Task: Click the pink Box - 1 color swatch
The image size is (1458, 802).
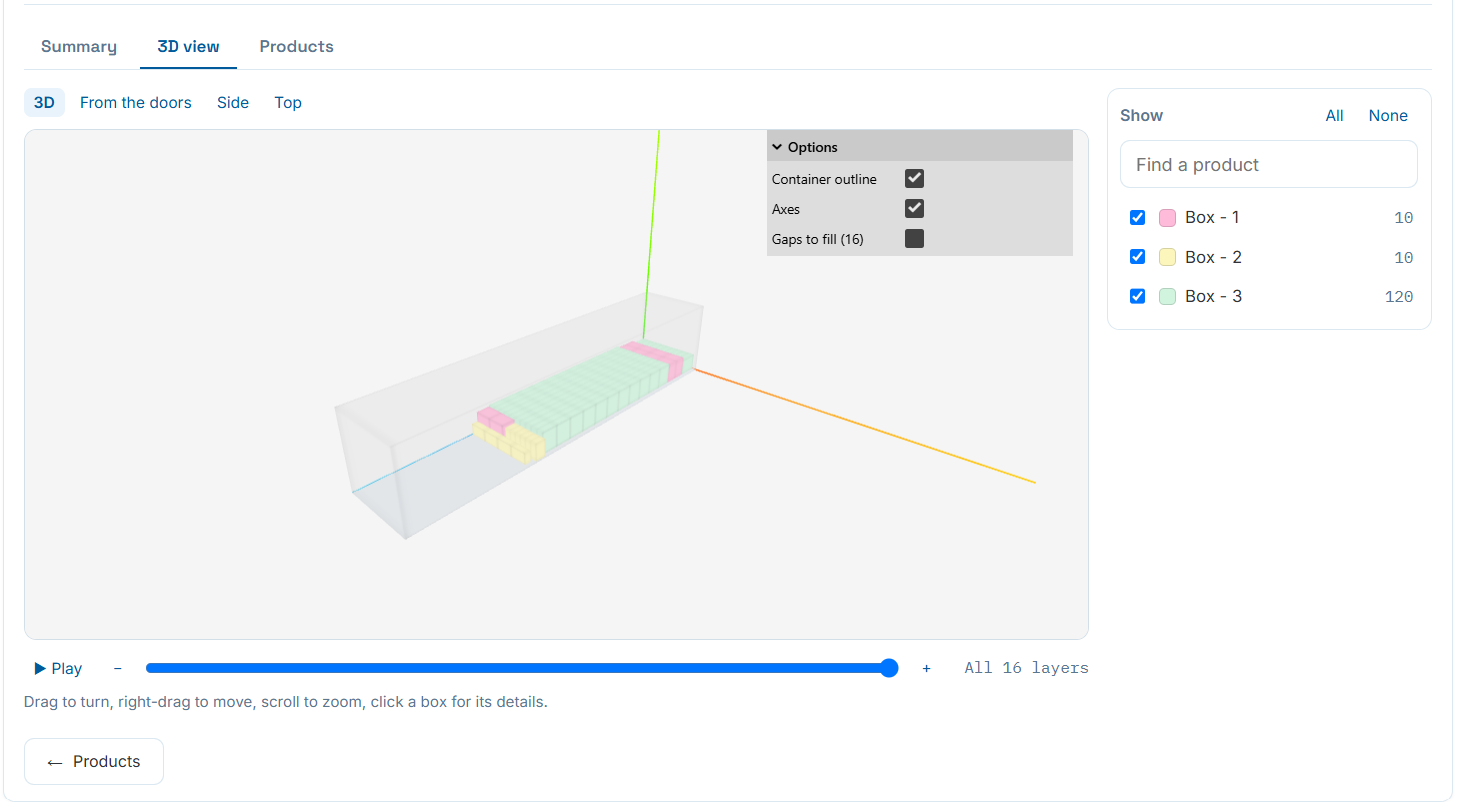Action: click(1167, 218)
